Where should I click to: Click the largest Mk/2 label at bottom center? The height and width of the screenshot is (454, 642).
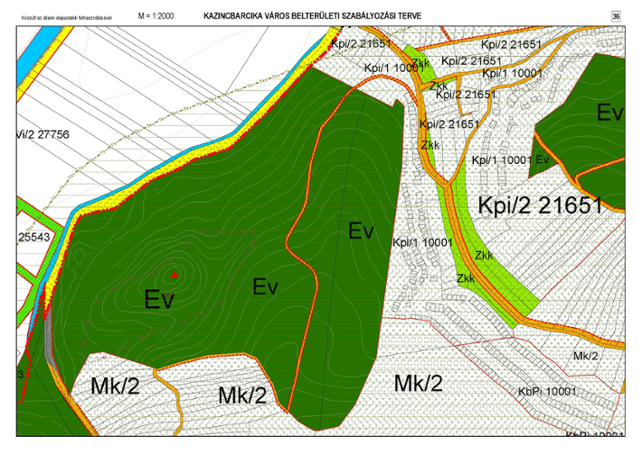(x=418, y=383)
